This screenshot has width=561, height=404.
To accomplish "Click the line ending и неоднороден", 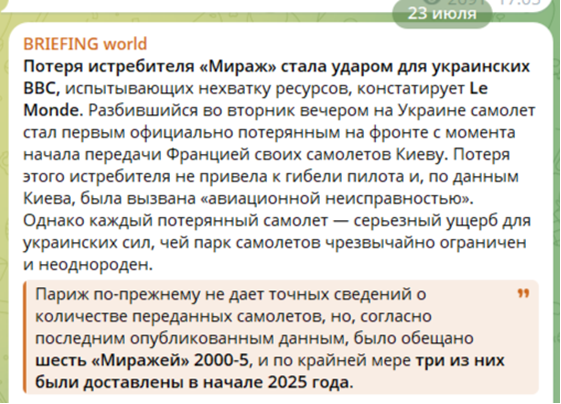I will [88, 264].
